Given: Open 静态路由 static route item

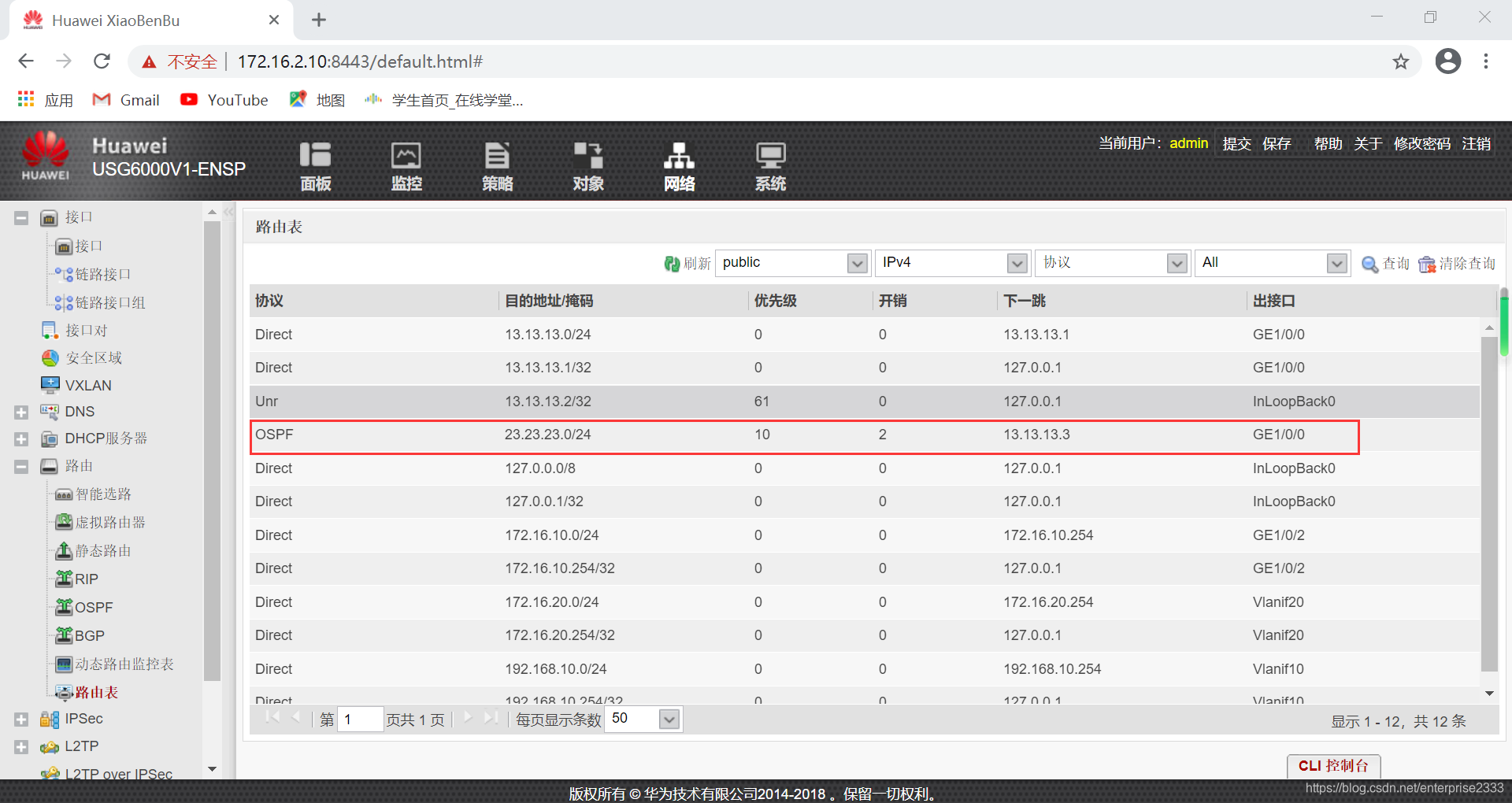Looking at the screenshot, I should [x=103, y=550].
